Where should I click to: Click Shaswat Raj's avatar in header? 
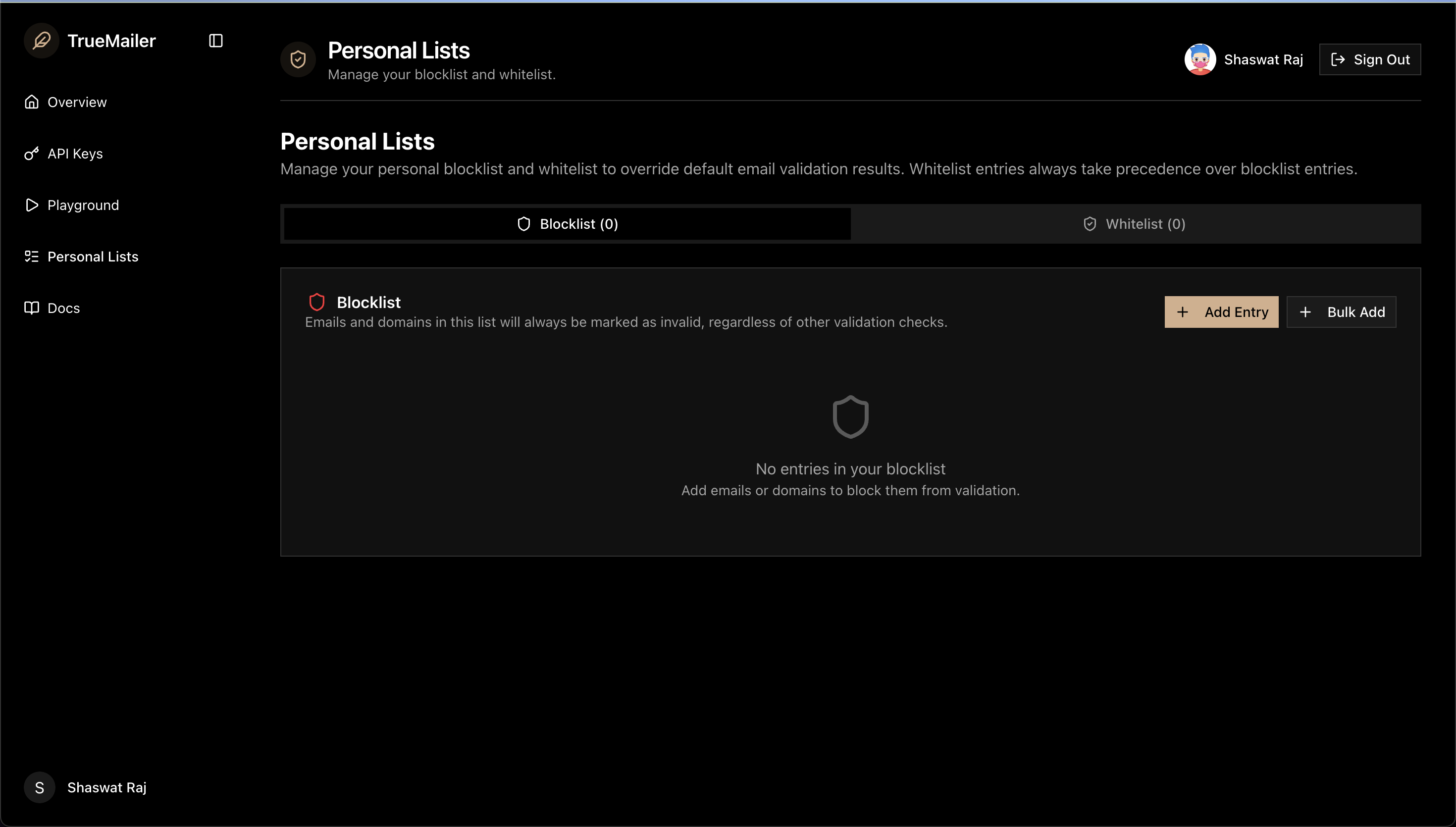pyautogui.click(x=1200, y=59)
